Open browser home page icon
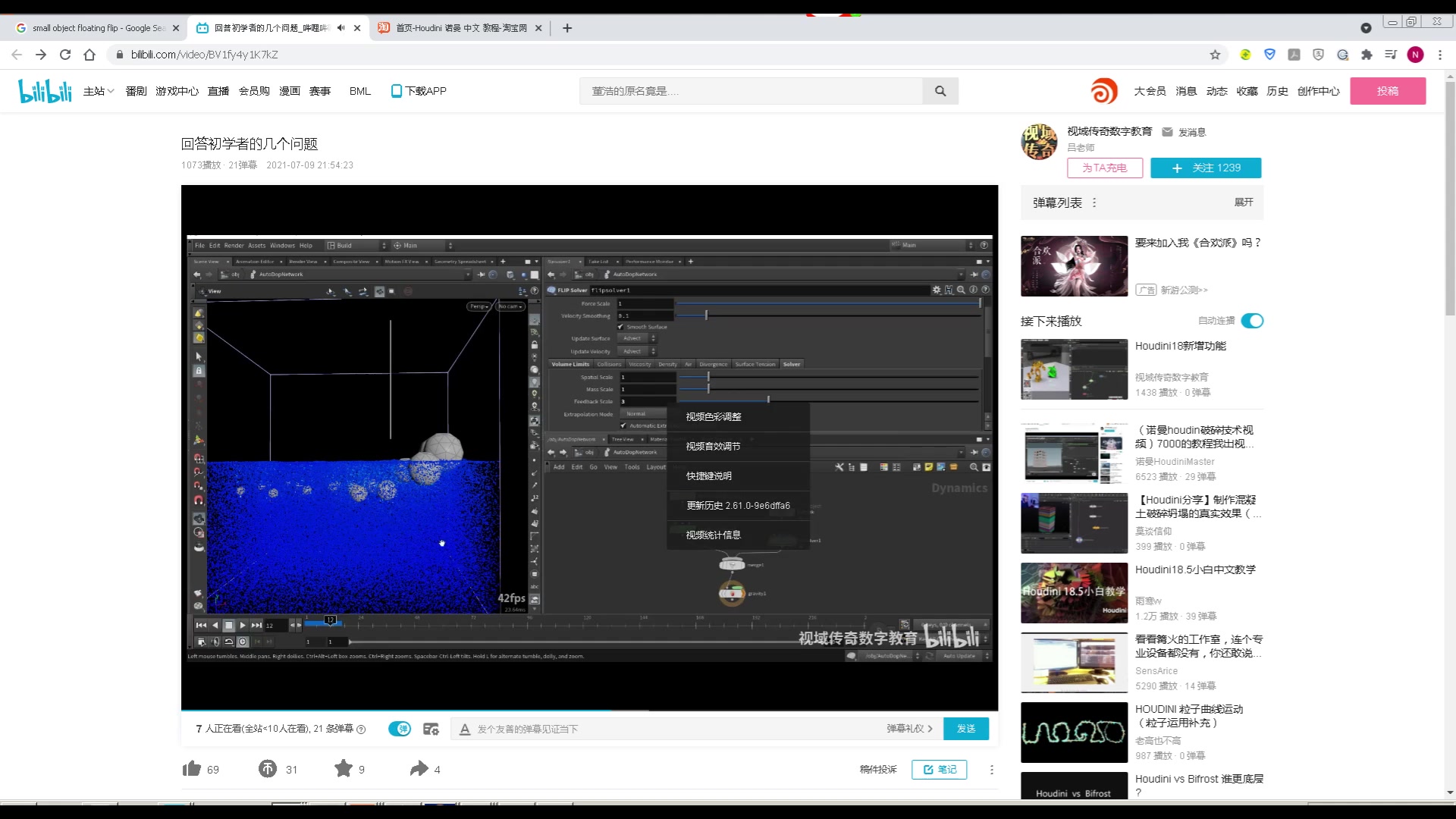 pos(89,55)
